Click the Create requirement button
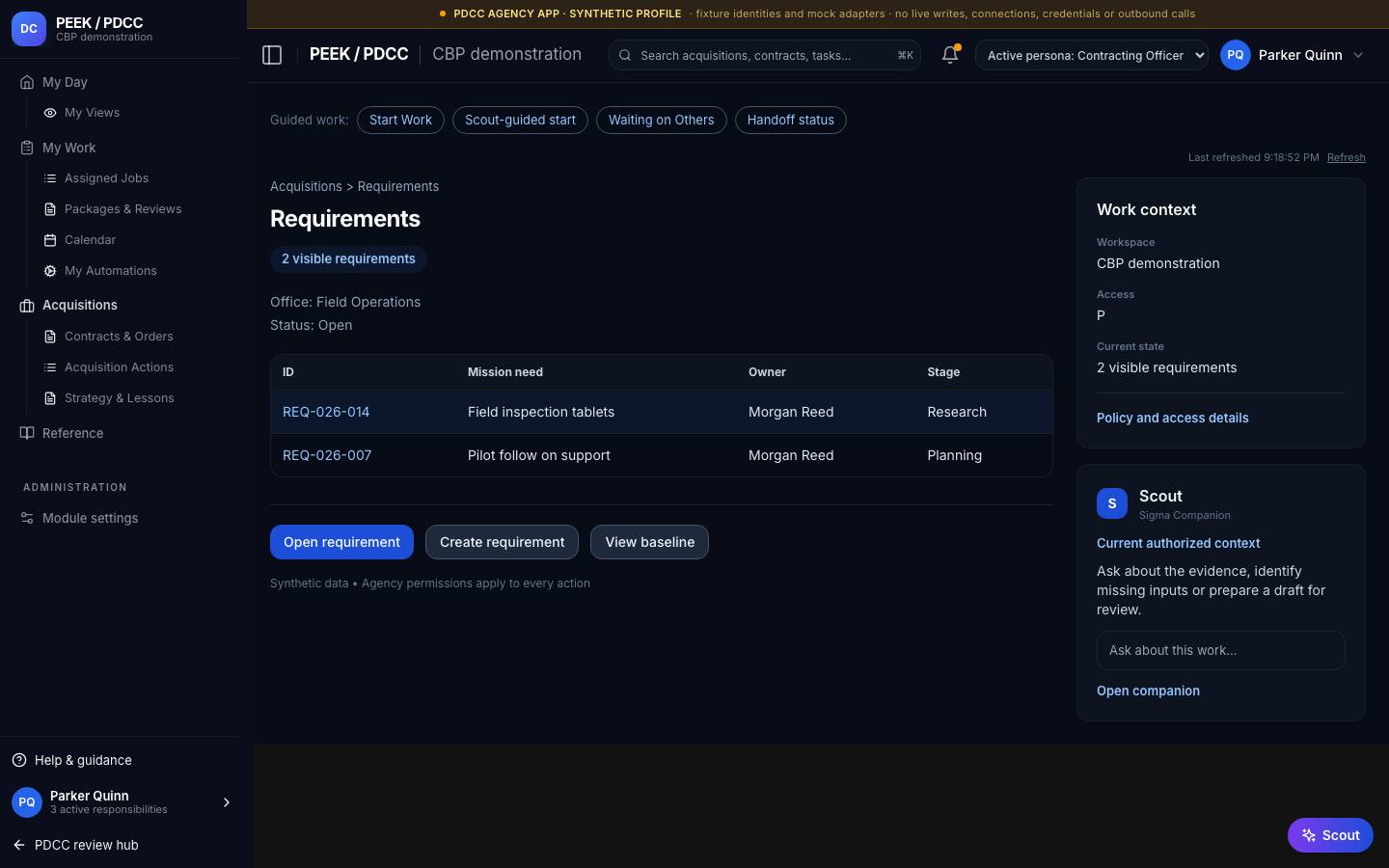 click(x=502, y=542)
